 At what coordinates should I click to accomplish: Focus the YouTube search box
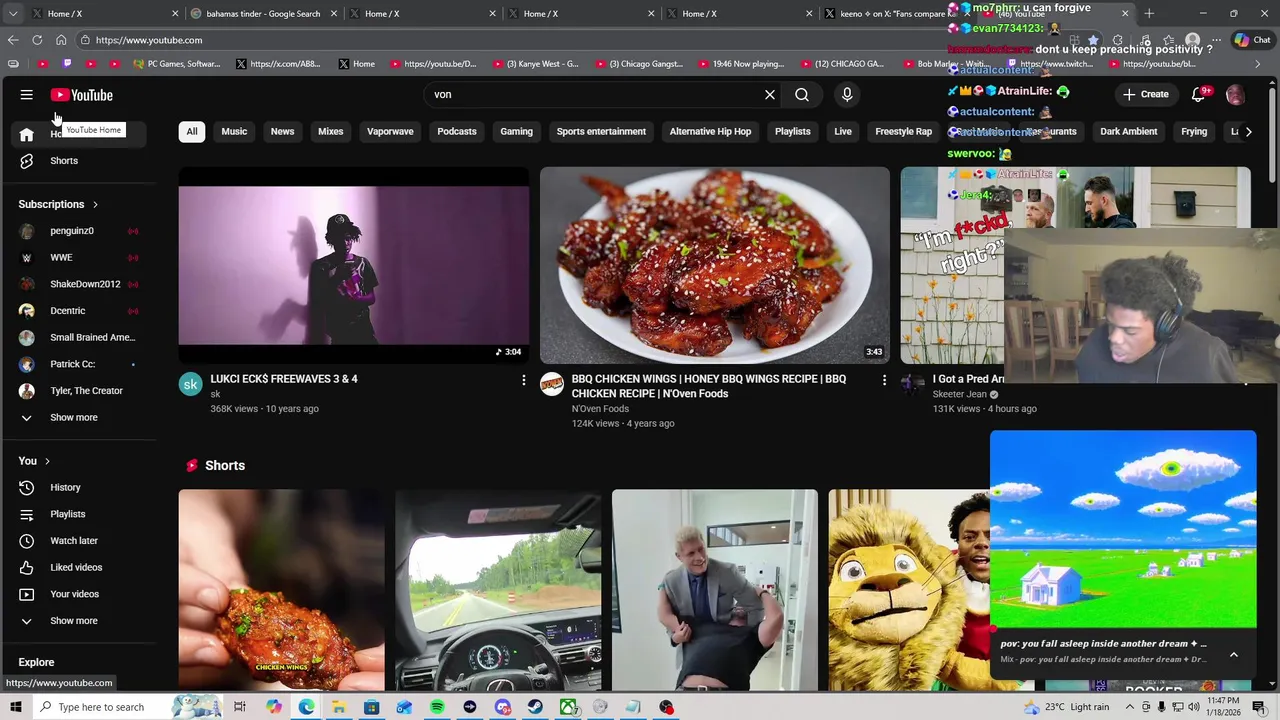(x=595, y=94)
